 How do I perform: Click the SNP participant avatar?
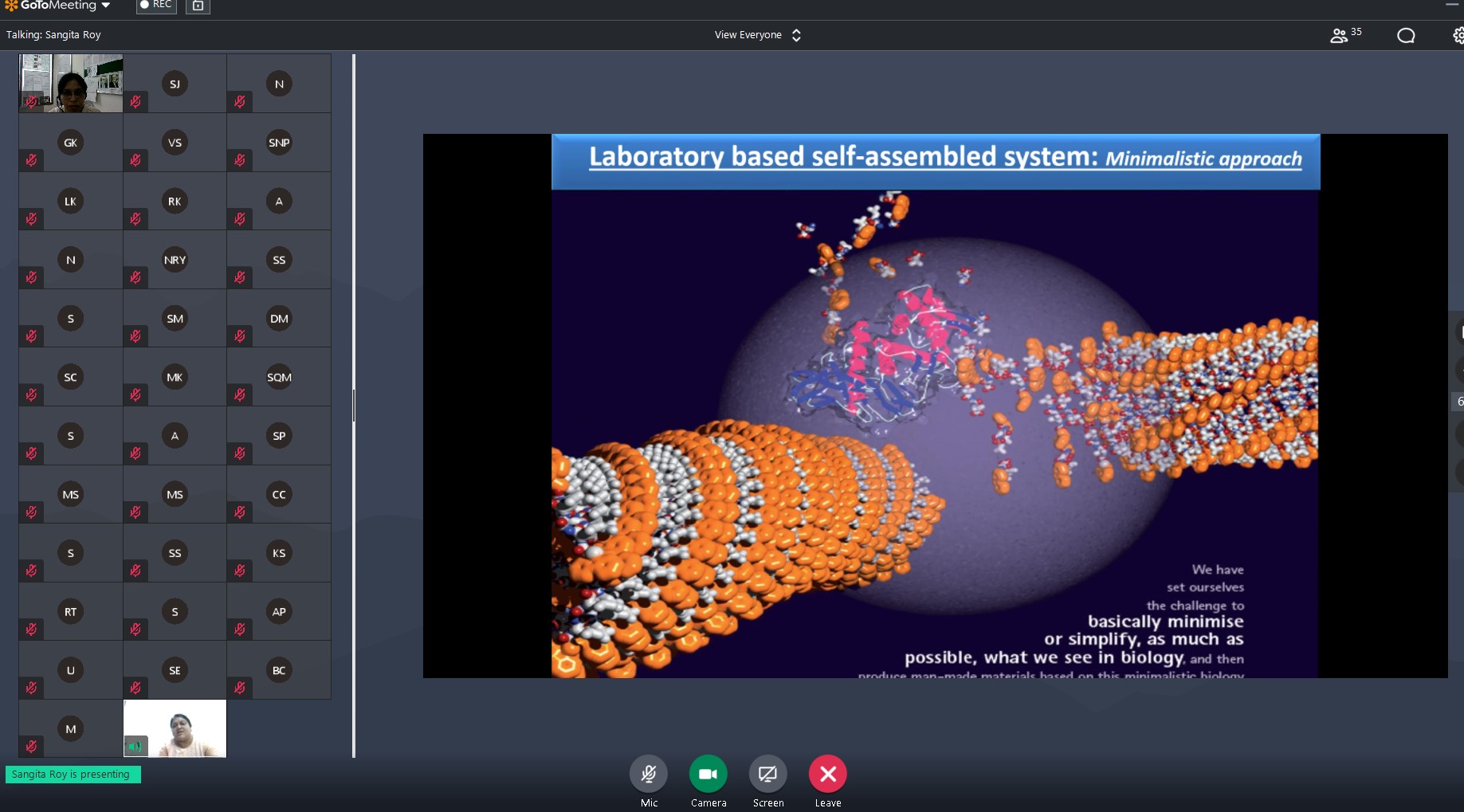click(279, 143)
